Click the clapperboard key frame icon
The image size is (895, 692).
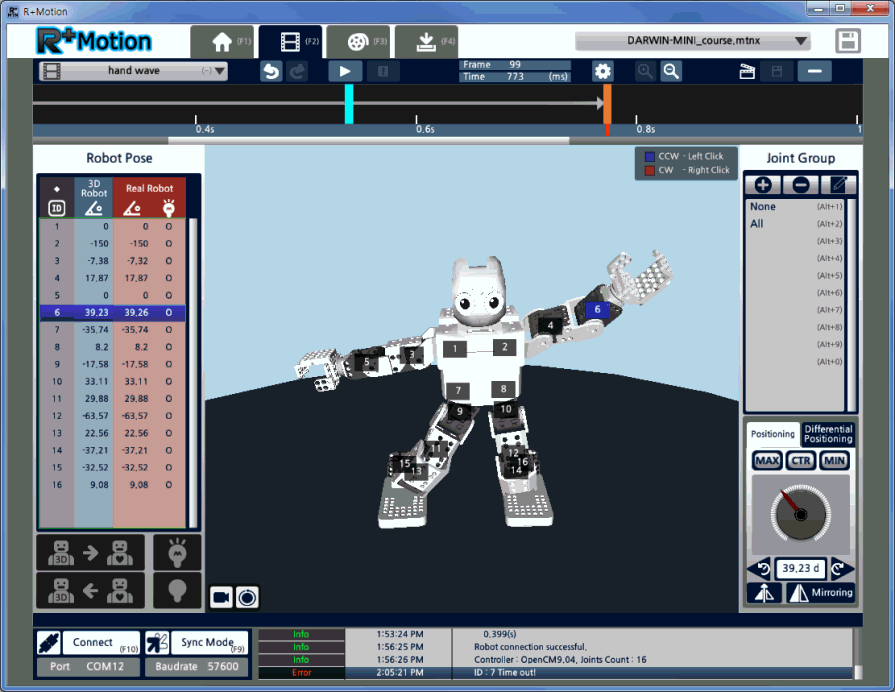(x=747, y=71)
